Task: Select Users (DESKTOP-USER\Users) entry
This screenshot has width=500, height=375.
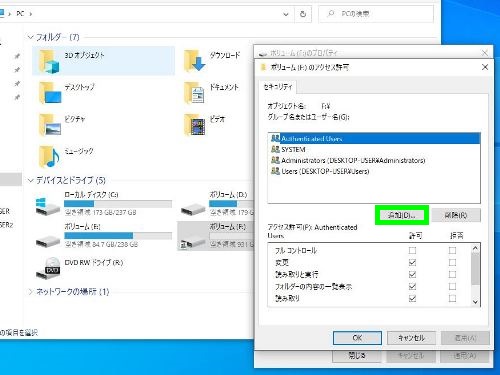Action: (374, 171)
